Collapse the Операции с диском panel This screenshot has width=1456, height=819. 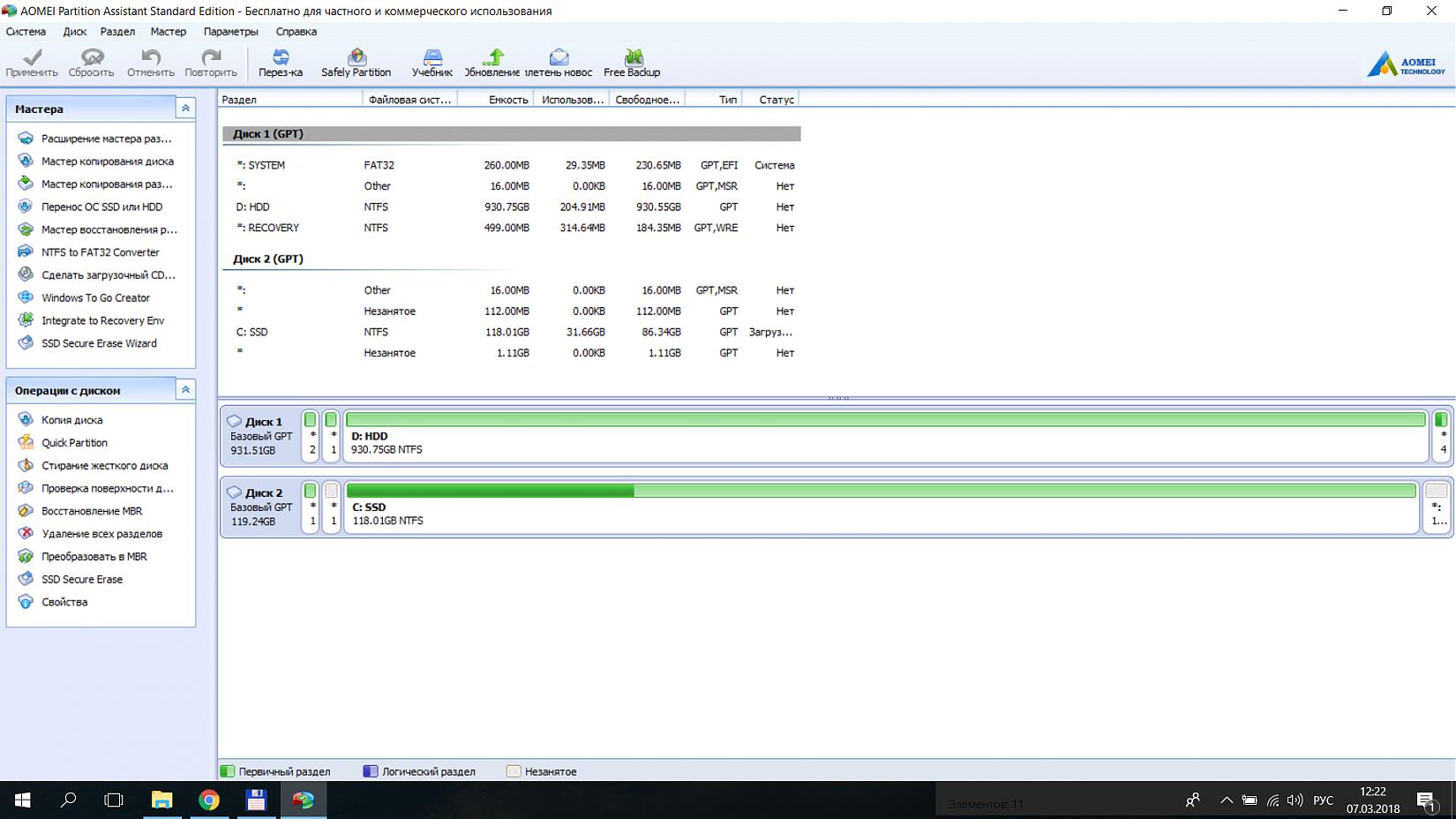coord(185,390)
